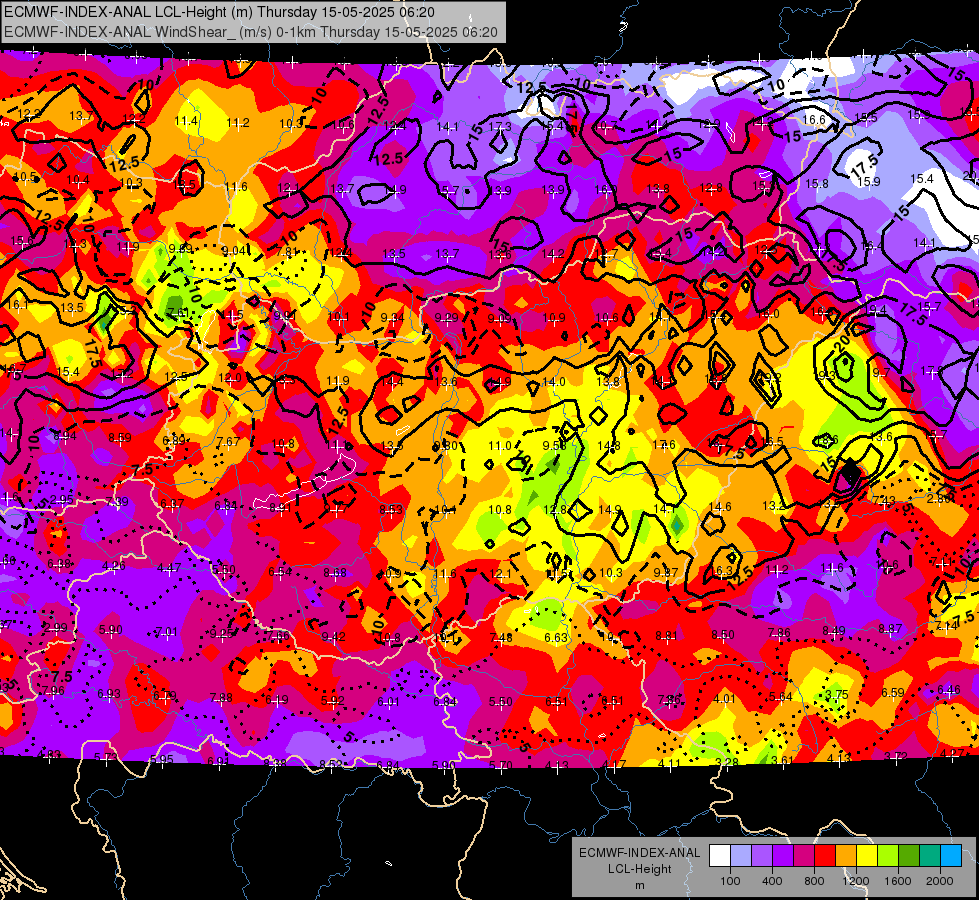Image resolution: width=979 pixels, height=900 pixels.
Task: Click the map value 8.94
Action: (65, 436)
